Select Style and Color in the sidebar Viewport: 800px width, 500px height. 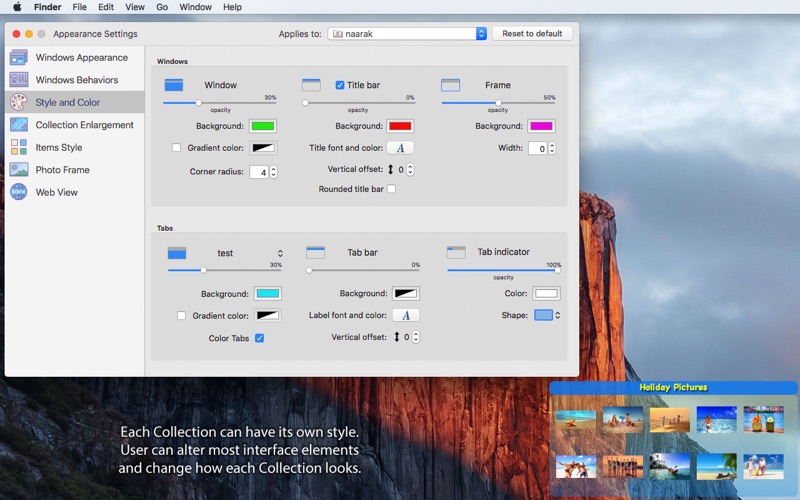(x=67, y=102)
